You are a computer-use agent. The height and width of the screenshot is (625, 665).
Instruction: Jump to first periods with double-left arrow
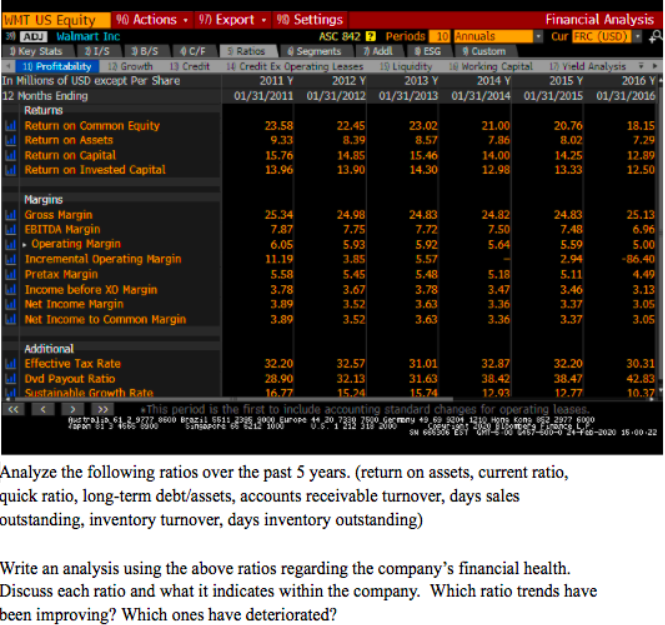click(14, 410)
